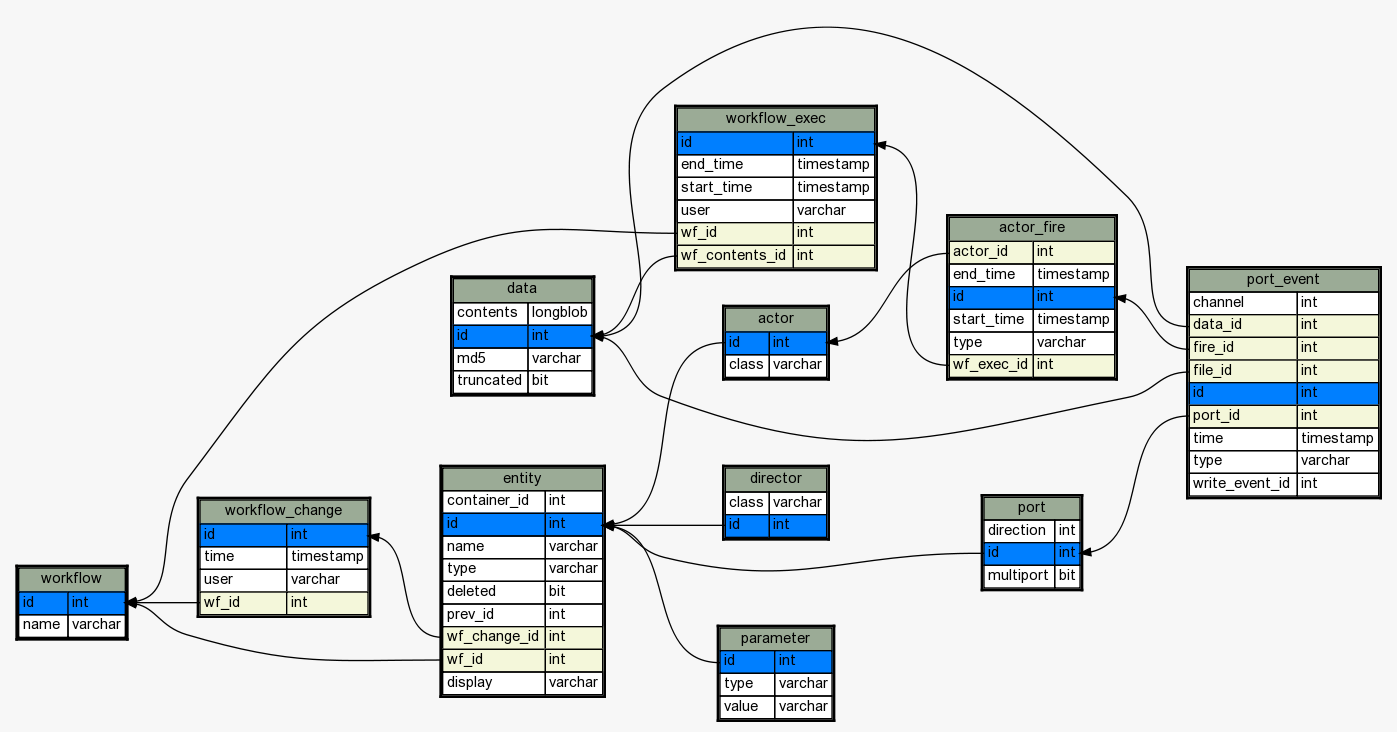The image size is (1397, 732).
Task: Select write_event_id field in port_event
Action: [x=1284, y=484]
